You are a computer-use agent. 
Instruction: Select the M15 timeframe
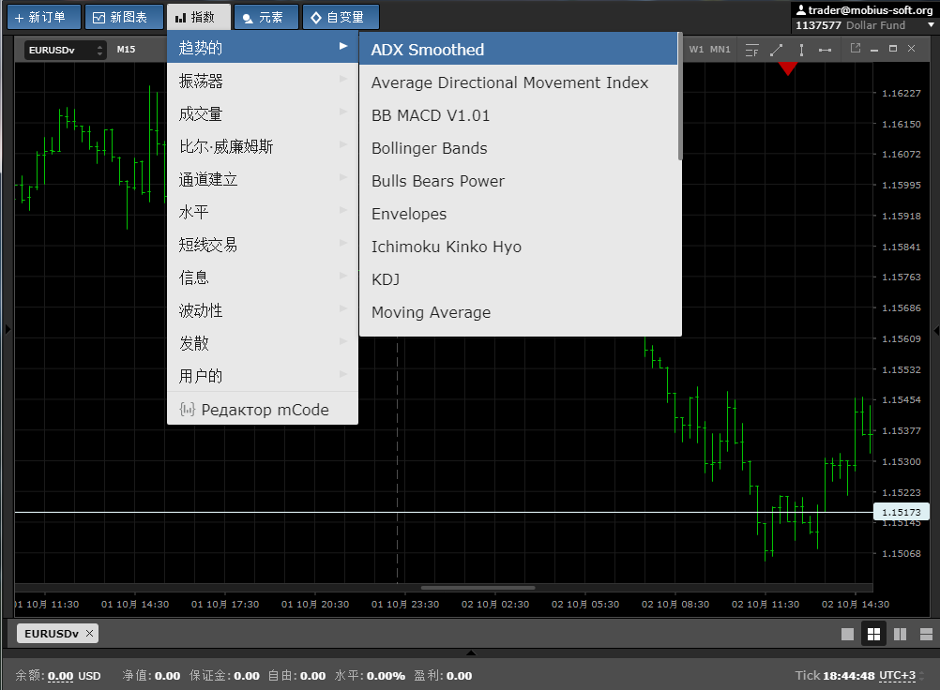click(126, 50)
